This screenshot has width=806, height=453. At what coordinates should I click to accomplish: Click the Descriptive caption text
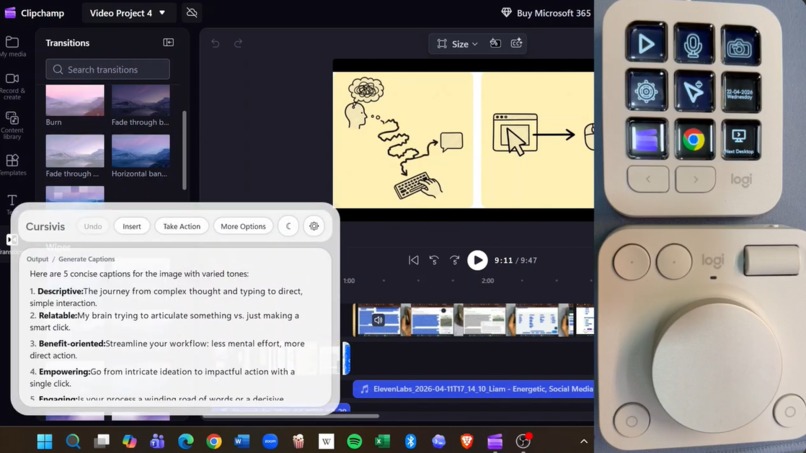point(166,297)
